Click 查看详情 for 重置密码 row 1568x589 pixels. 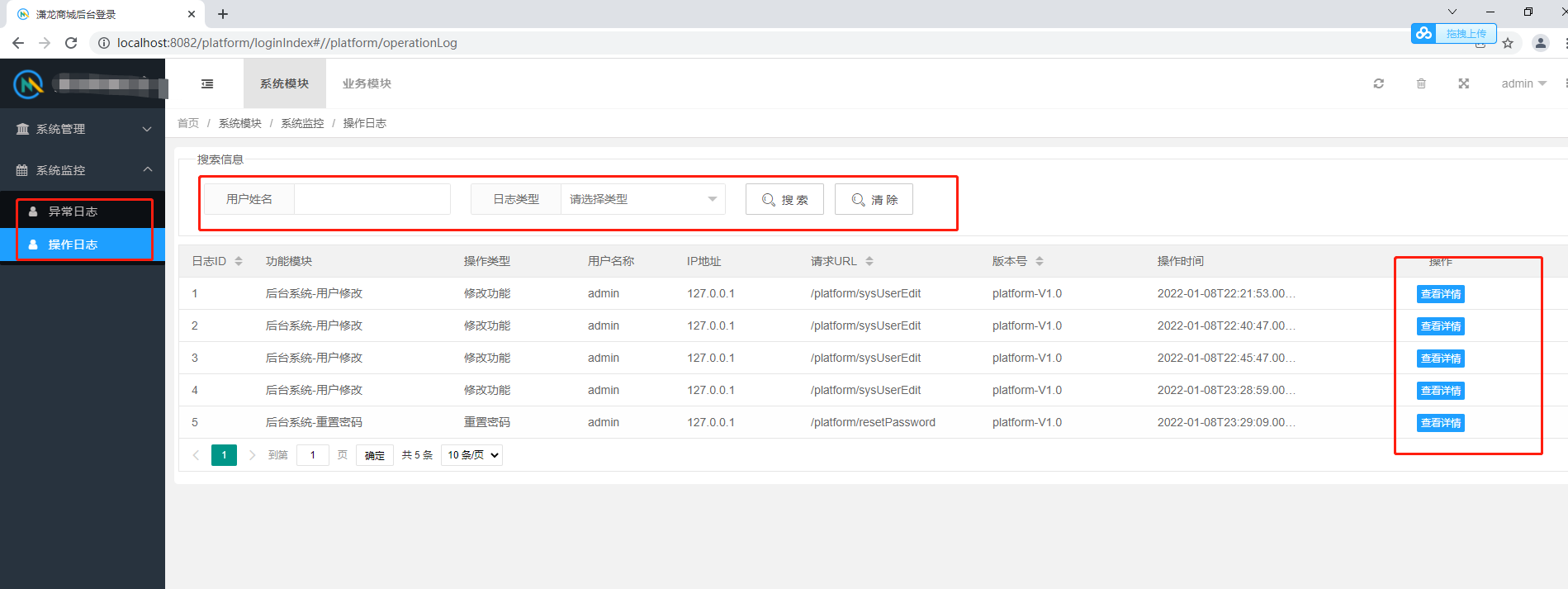[1441, 423]
